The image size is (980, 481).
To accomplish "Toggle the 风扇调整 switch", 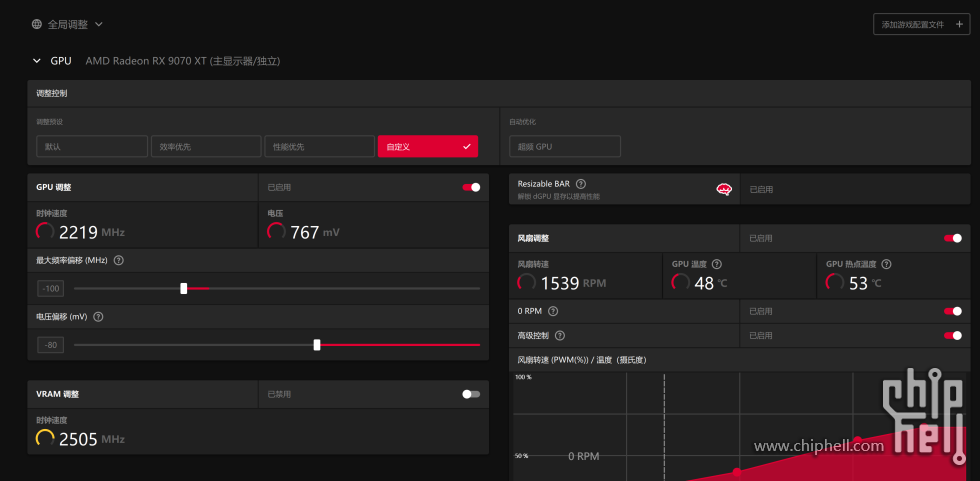I will point(953,238).
